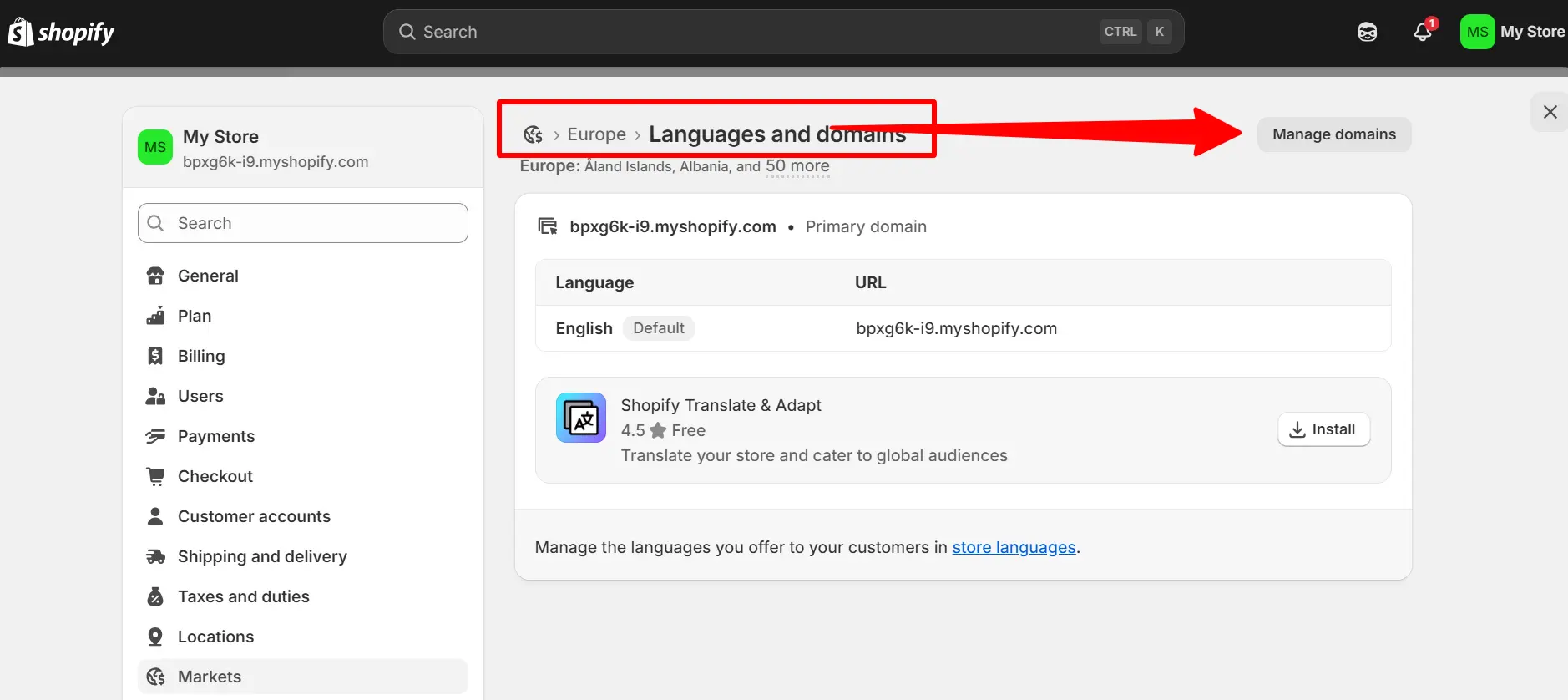Open the notifications bell
This screenshot has width=1568, height=700.
click(x=1423, y=32)
